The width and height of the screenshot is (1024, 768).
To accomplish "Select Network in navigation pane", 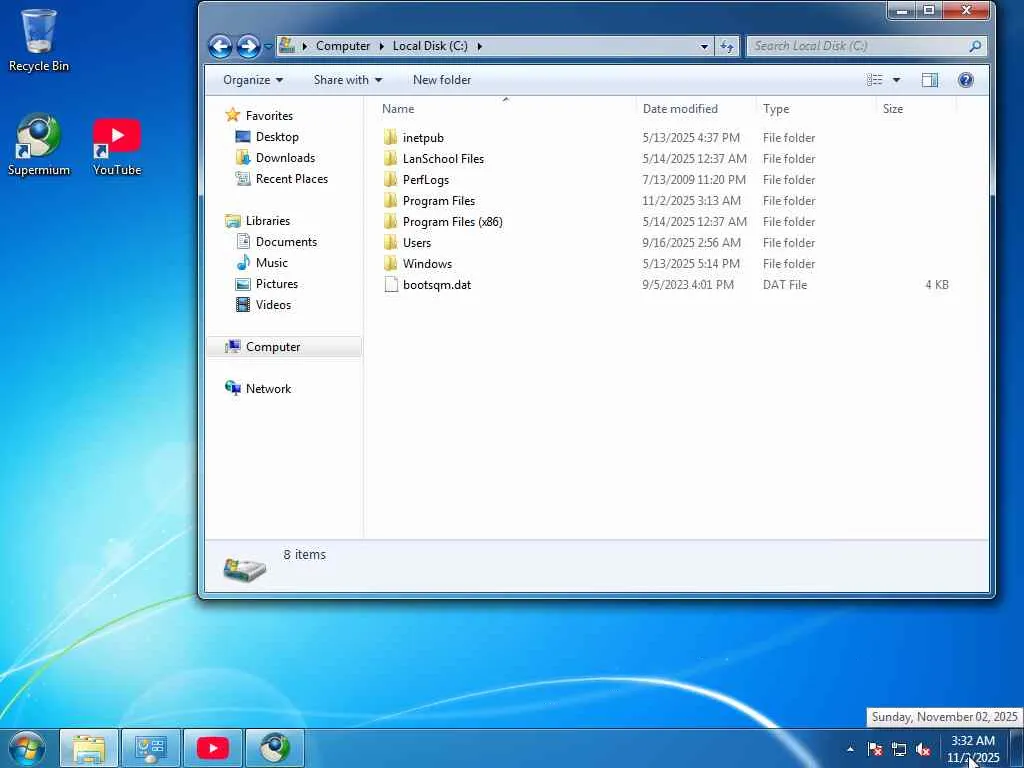I will tap(268, 389).
